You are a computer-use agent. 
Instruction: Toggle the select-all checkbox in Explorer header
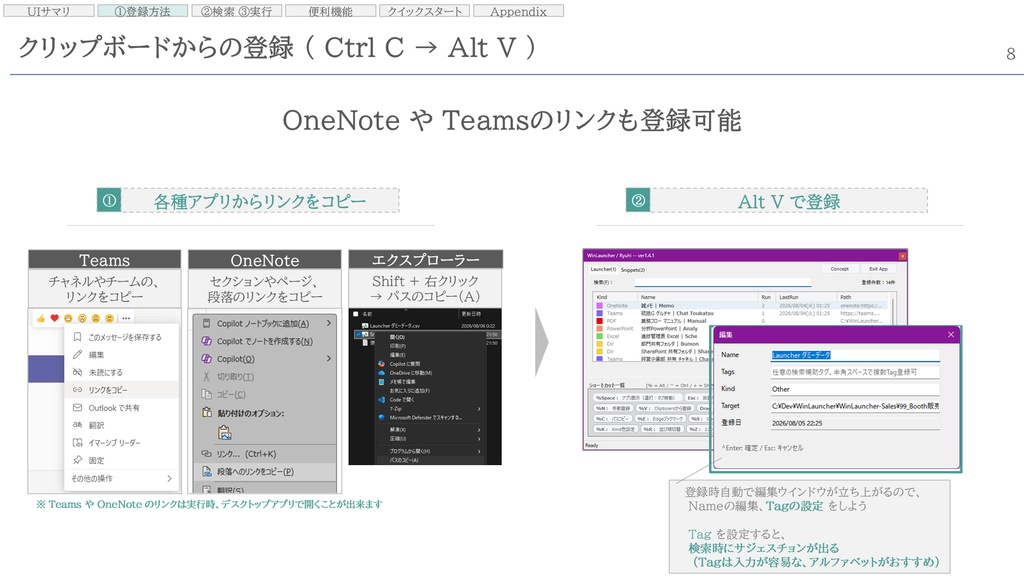point(356,314)
